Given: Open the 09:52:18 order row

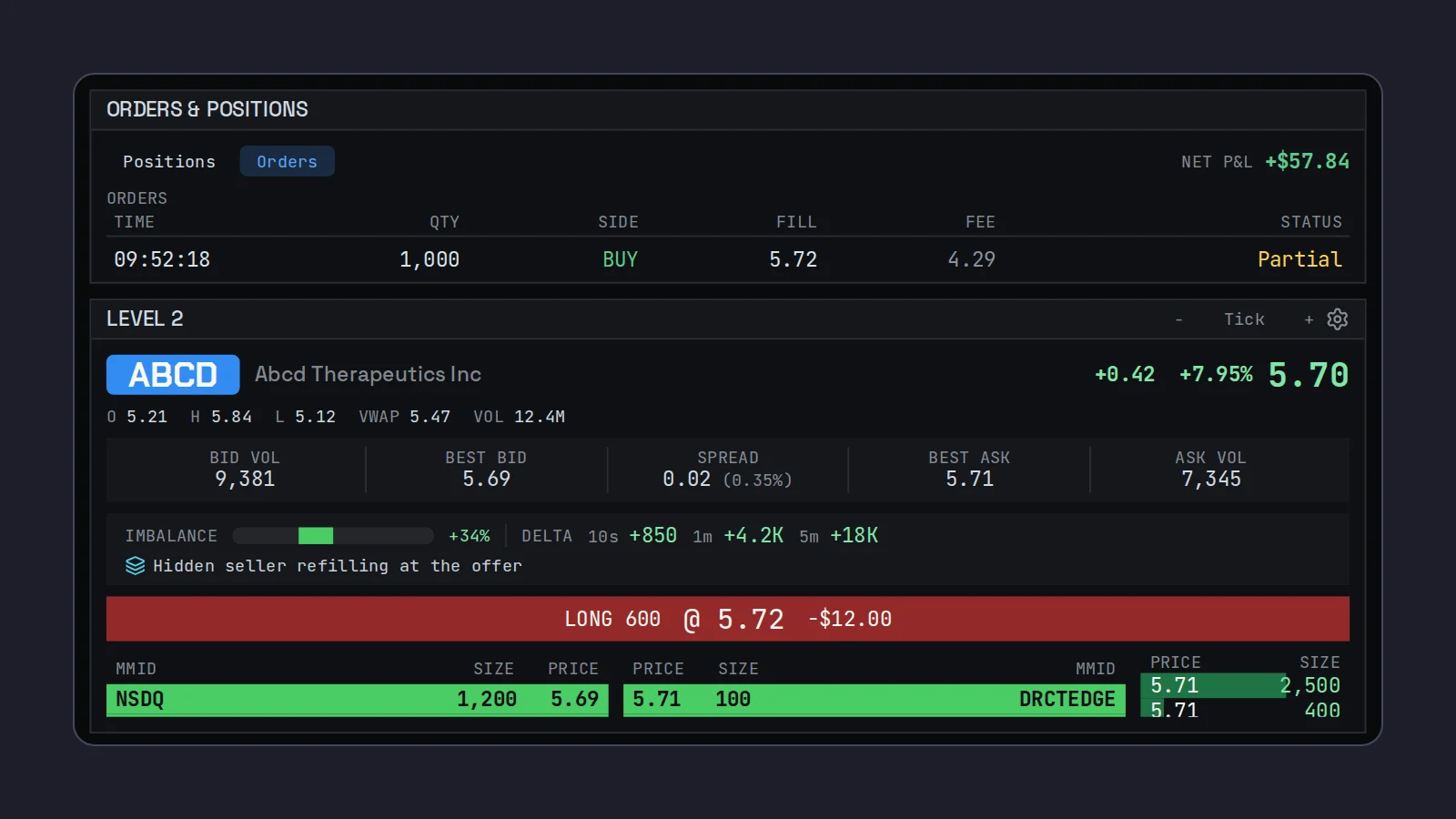Looking at the screenshot, I should 728,259.
